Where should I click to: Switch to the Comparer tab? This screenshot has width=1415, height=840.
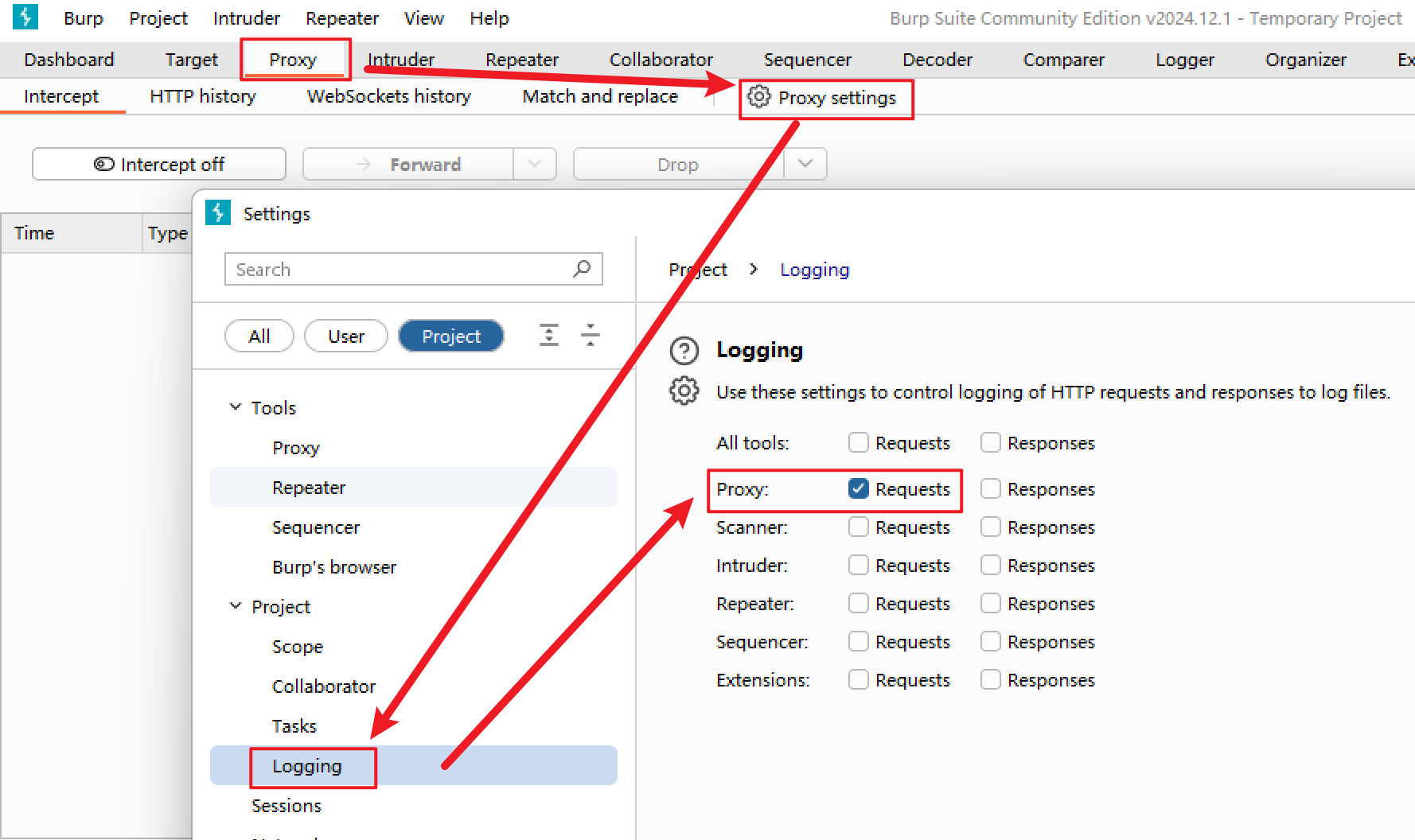pyautogui.click(x=1064, y=60)
